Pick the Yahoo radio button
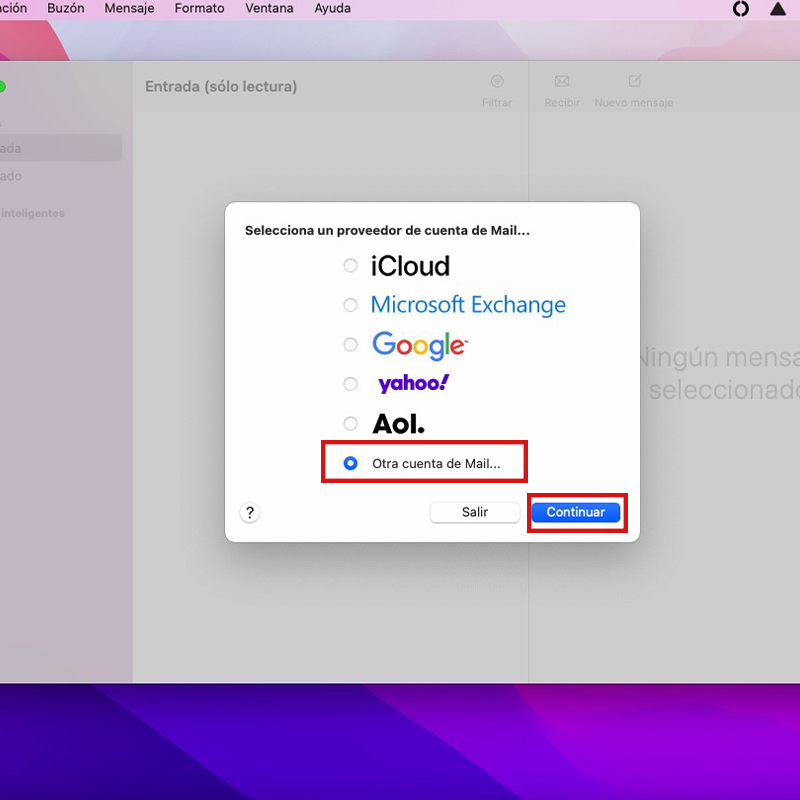Screen dimensions: 800x800 pyautogui.click(x=350, y=384)
